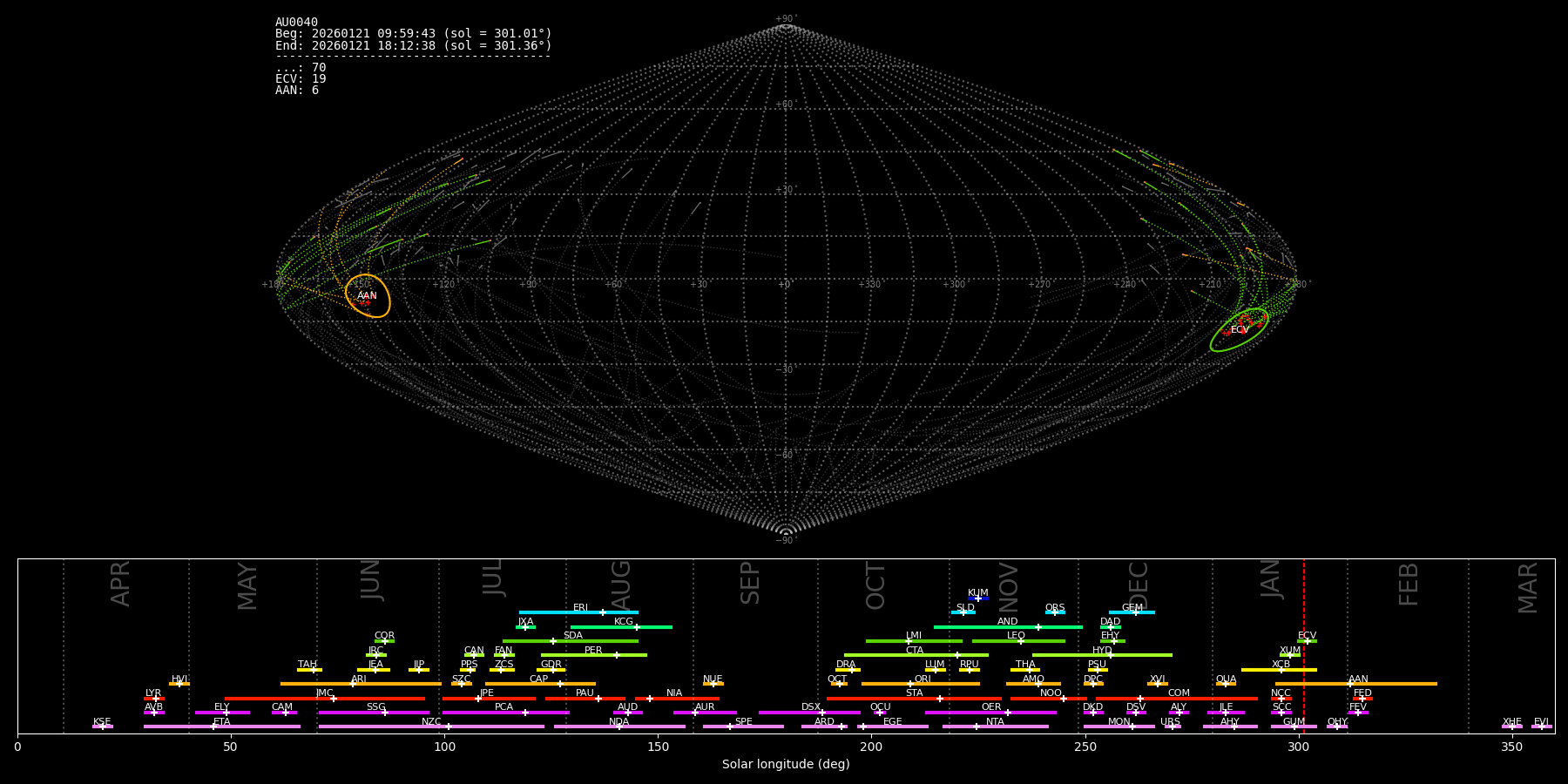Click the ECV shower label in timeline
Image resolution: width=1568 pixels, height=784 pixels.
pyautogui.click(x=1307, y=636)
